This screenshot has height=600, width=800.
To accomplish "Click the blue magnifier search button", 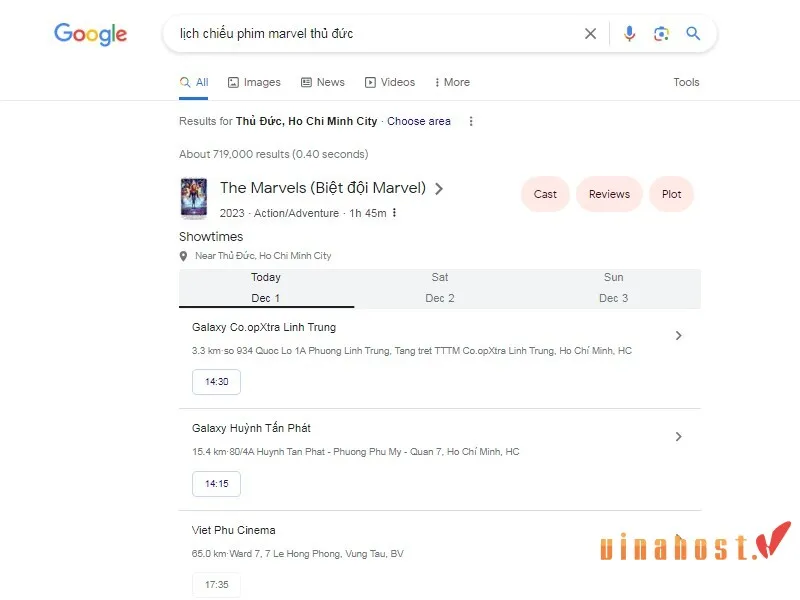I will [693, 34].
